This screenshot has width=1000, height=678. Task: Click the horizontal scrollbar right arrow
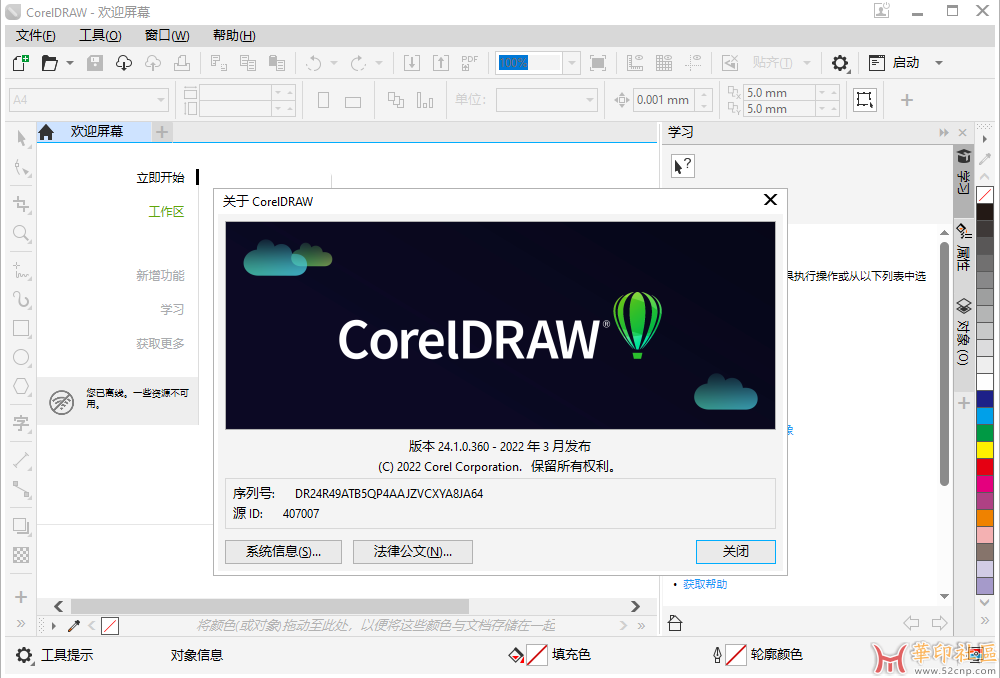[635, 605]
